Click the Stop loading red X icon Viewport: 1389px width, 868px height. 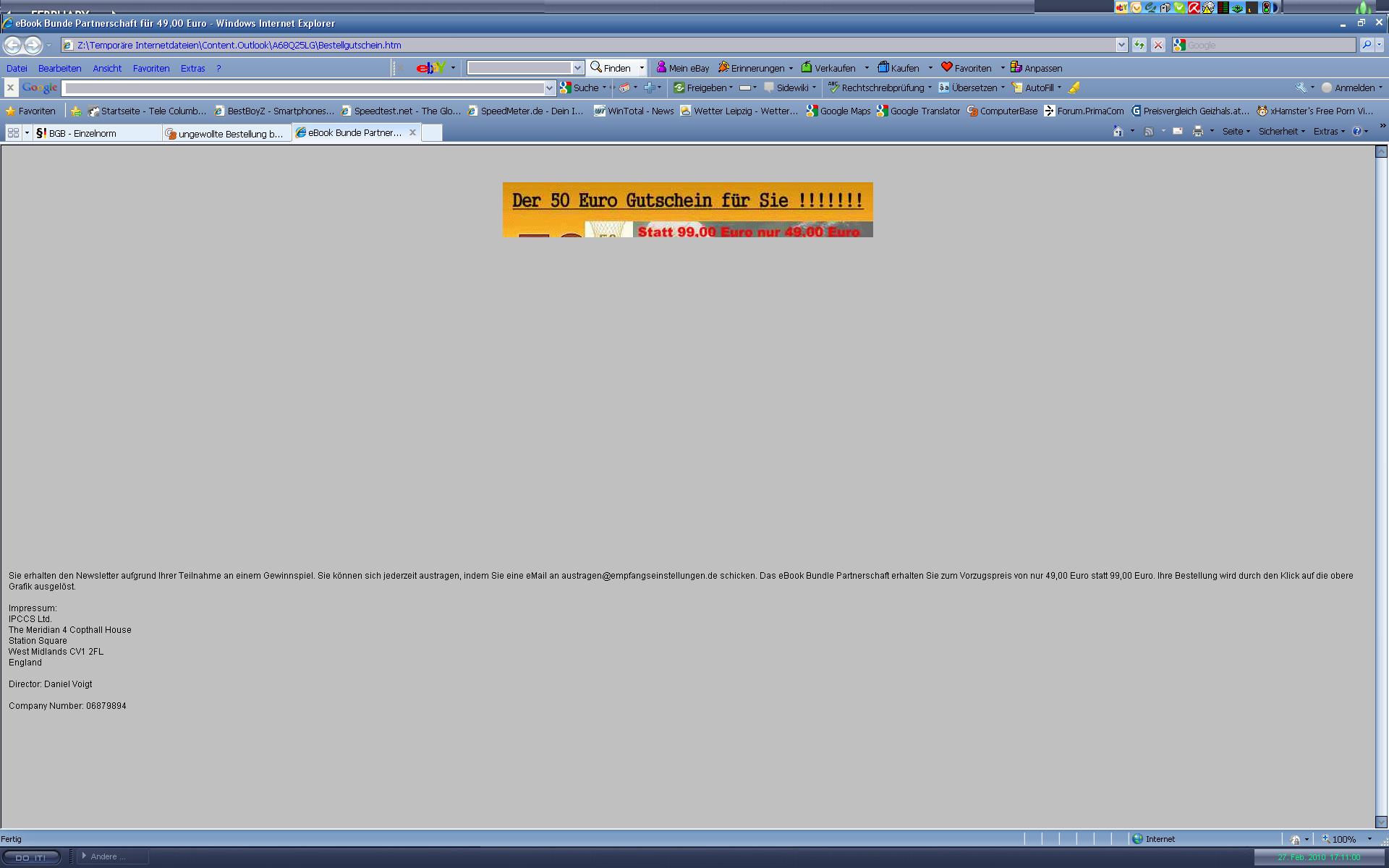1158,45
